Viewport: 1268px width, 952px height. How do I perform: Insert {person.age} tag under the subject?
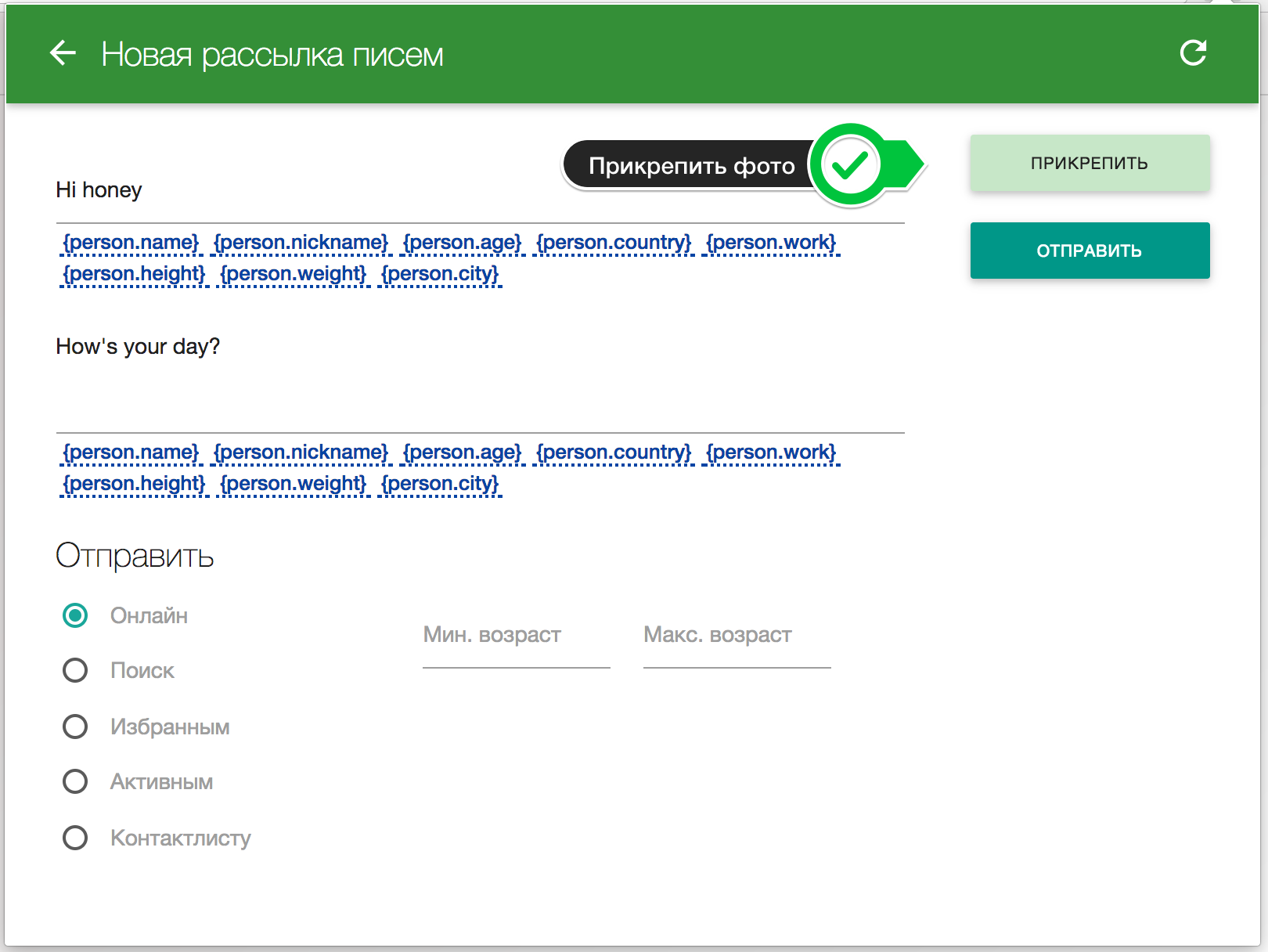pyautogui.click(x=462, y=243)
